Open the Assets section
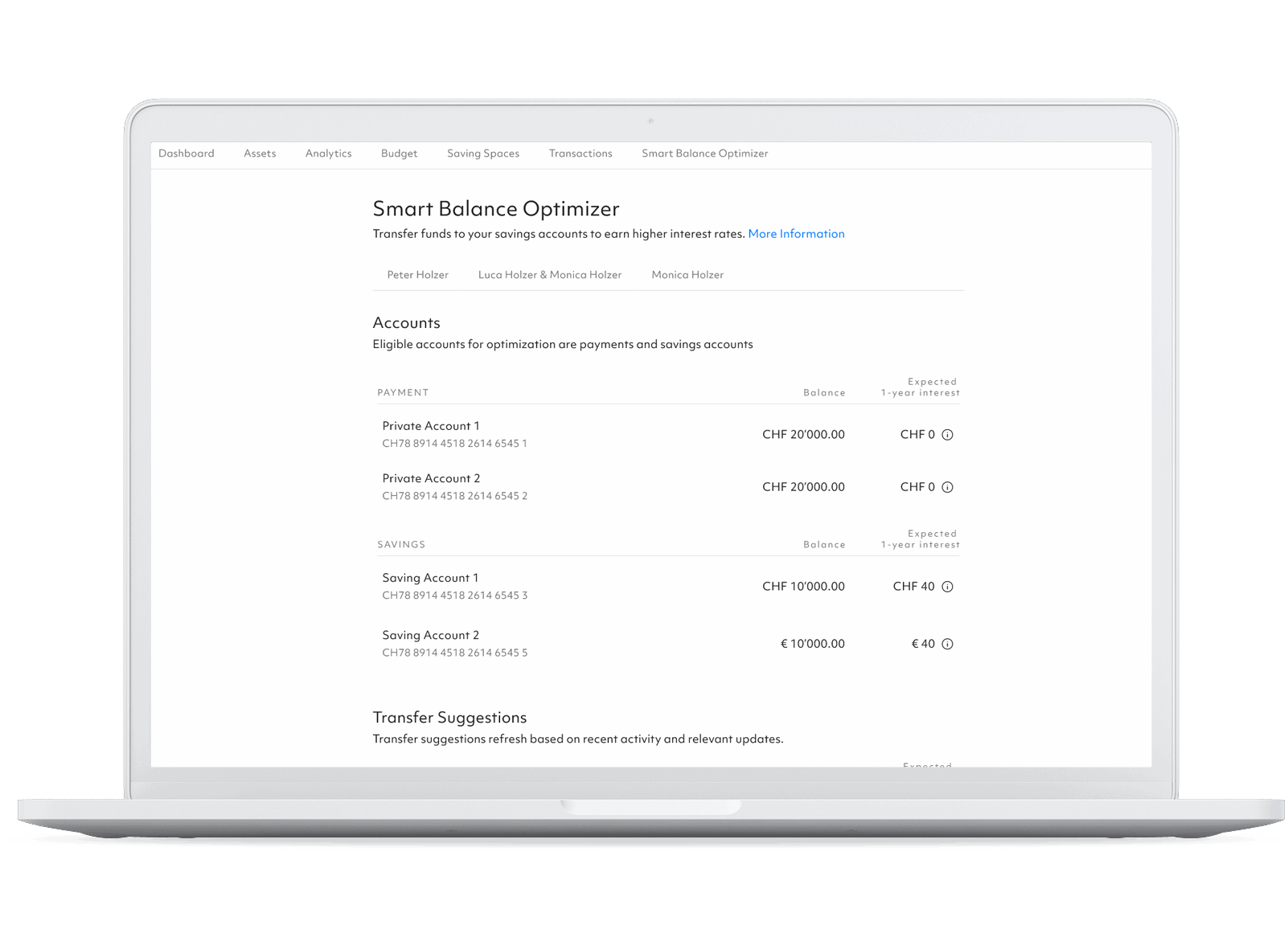Image resolution: width=1288 pixels, height=950 pixels. point(260,154)
